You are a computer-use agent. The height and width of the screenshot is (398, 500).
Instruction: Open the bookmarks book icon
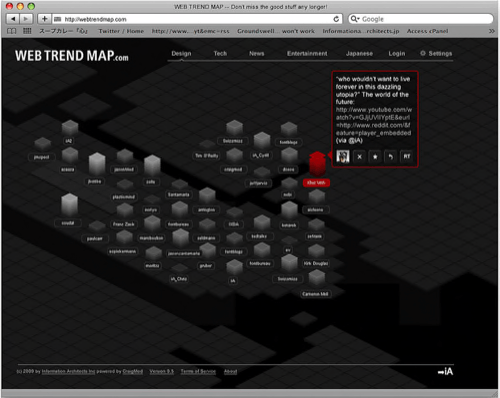tap(12, 31)
